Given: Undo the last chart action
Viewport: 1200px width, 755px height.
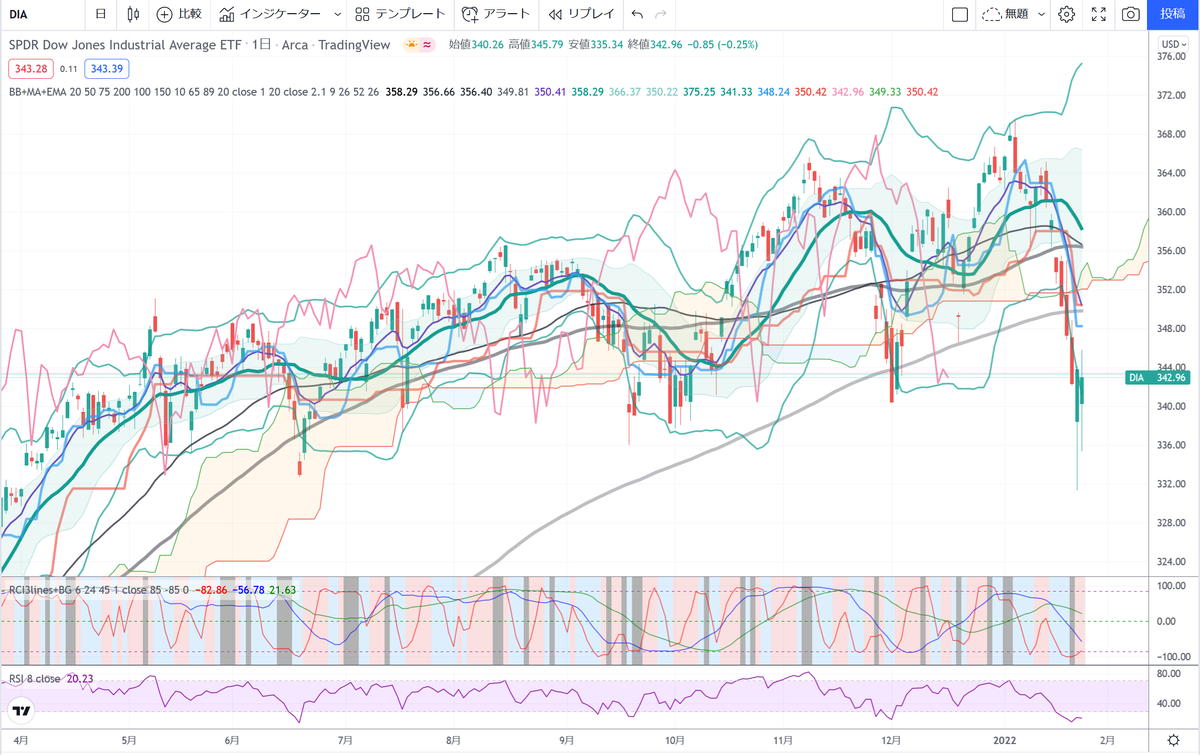Looking at the screenshot, I should pos(637,14).
